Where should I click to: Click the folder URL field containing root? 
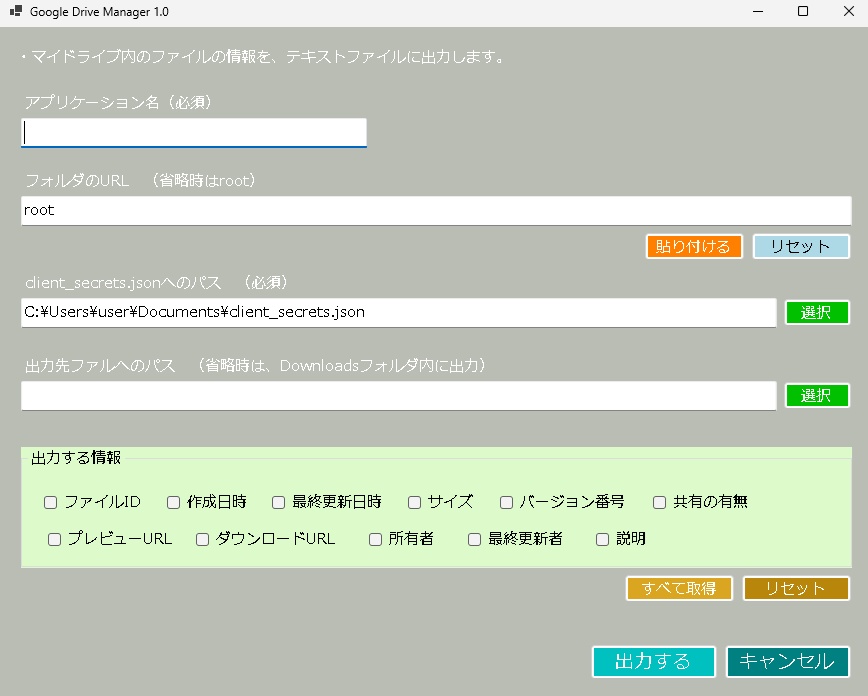436,210
